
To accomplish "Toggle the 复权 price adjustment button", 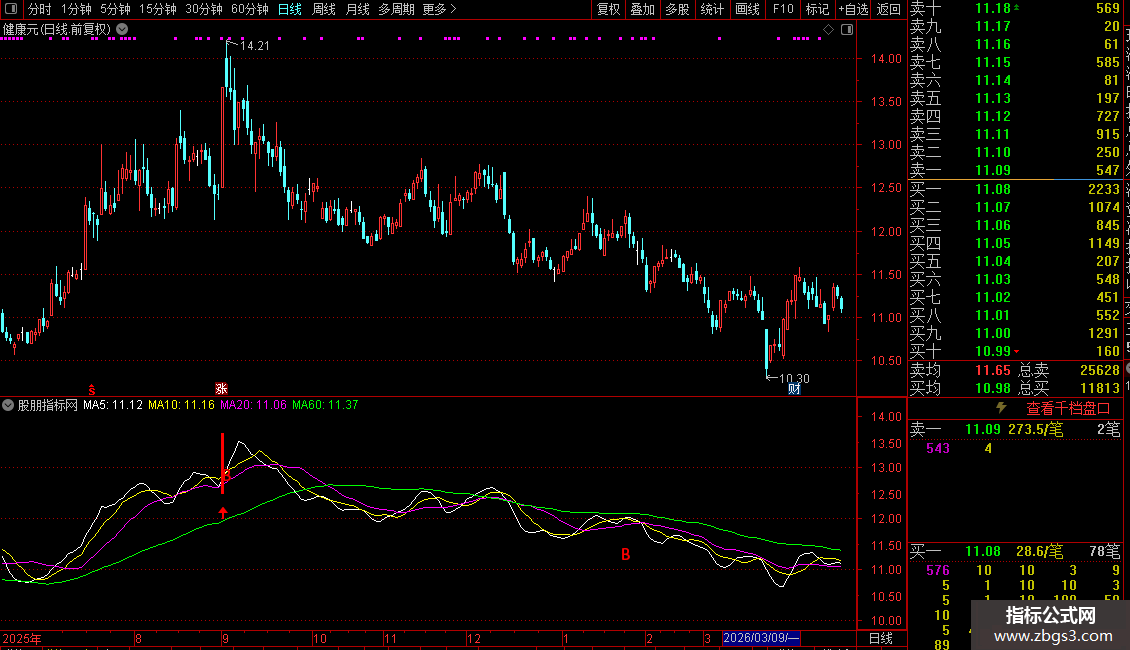I will [x=608, y=9].
